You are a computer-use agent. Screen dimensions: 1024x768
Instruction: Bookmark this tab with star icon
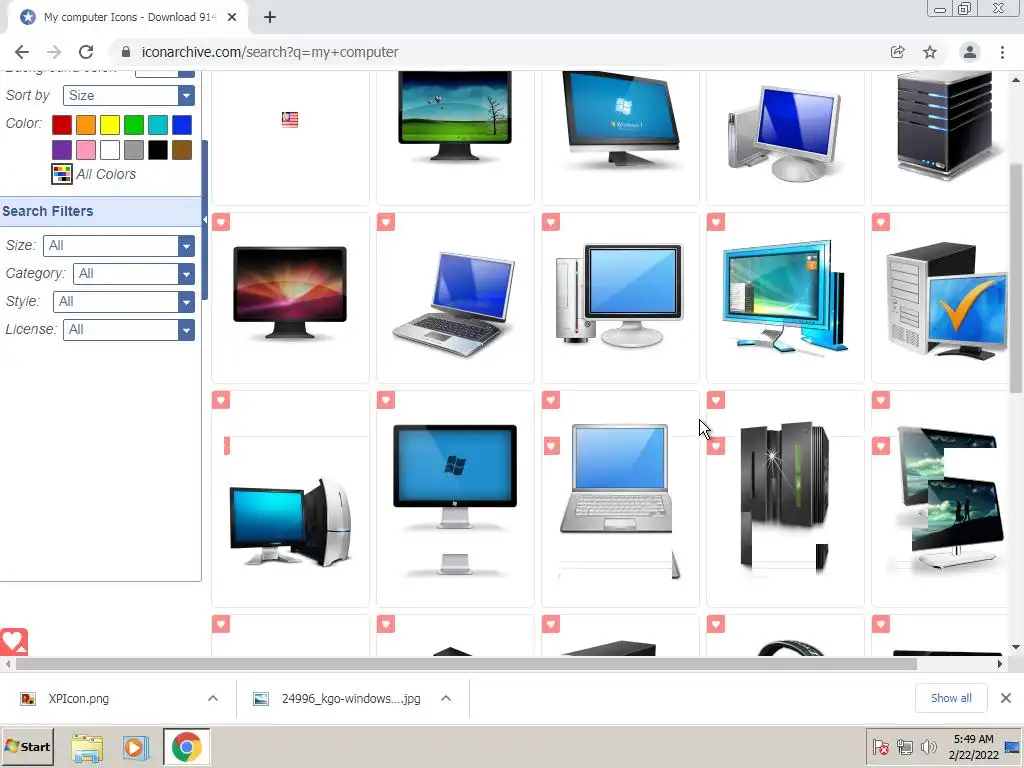coord(930,52)
